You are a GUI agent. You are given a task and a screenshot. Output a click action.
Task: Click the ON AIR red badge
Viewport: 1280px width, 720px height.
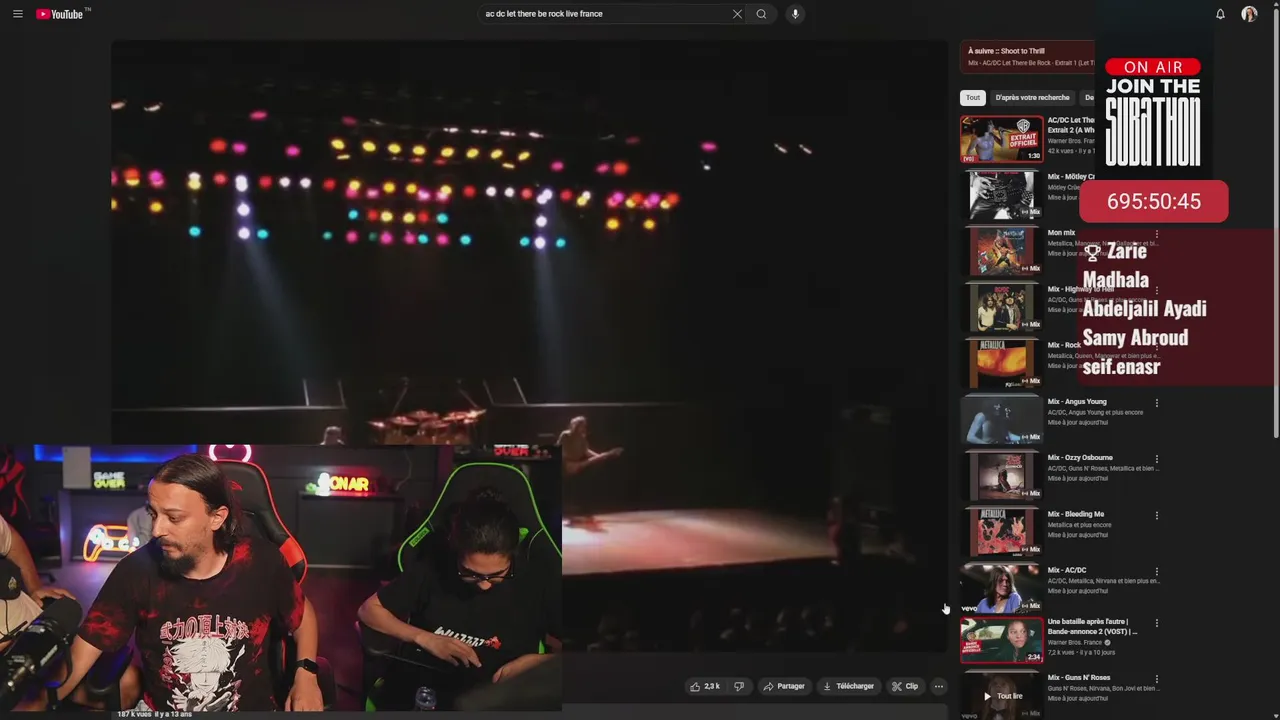tap(1153, 67)
